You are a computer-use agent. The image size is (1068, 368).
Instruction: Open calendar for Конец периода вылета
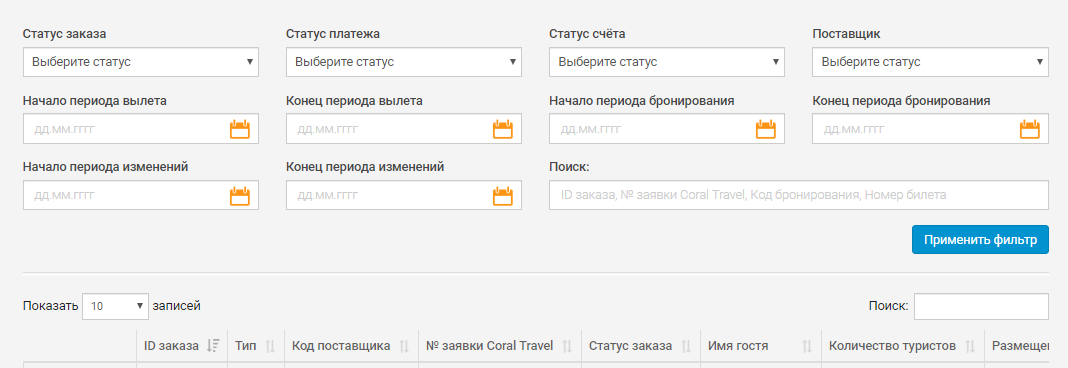tap(503, 129)
